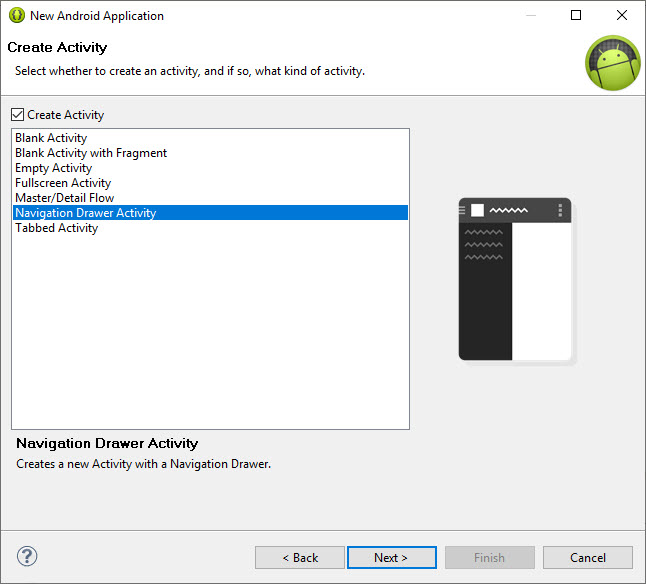Maximize the New Android Application window
Viewport: 646px width, 584px height.
(x=576, y=15)
